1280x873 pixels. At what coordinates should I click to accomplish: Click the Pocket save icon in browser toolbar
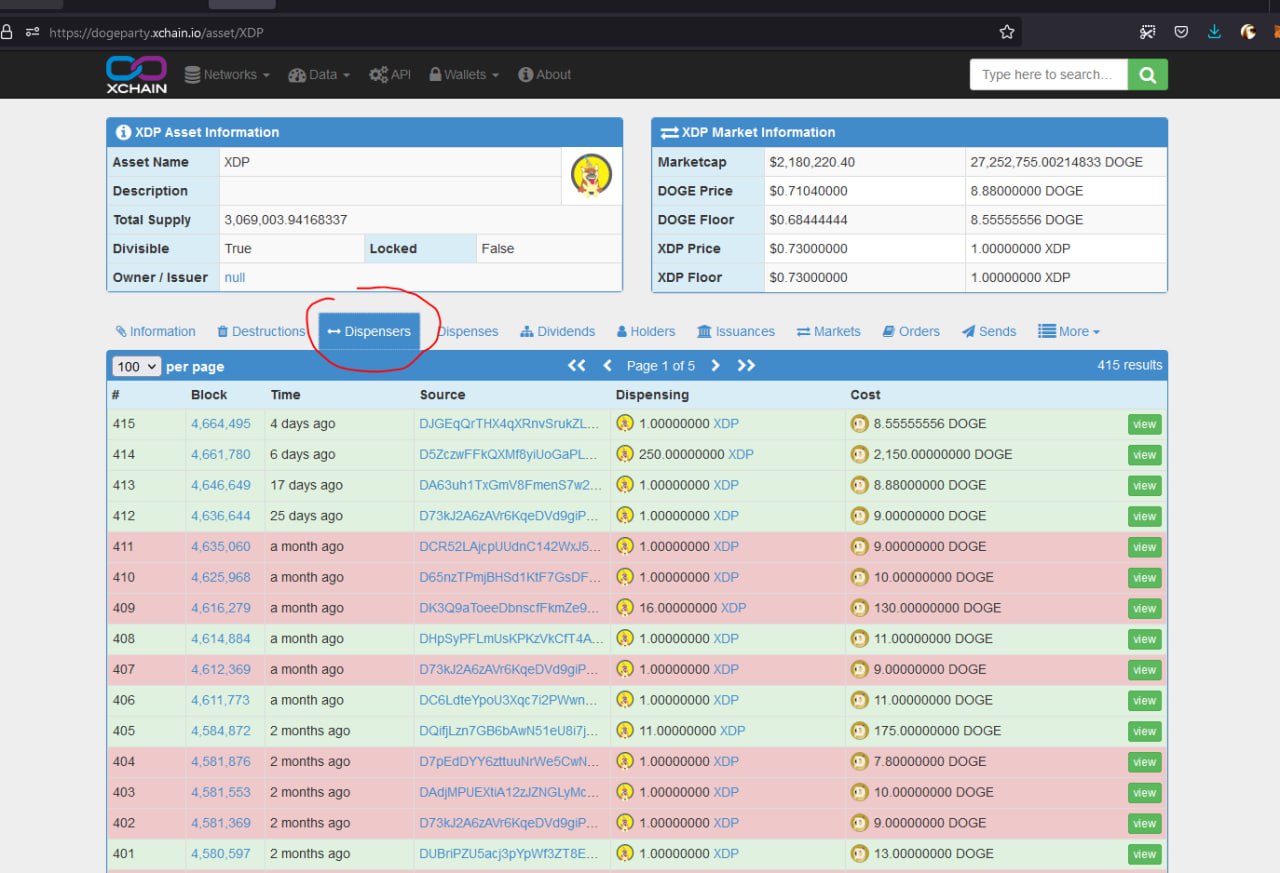click(1181, 32)
